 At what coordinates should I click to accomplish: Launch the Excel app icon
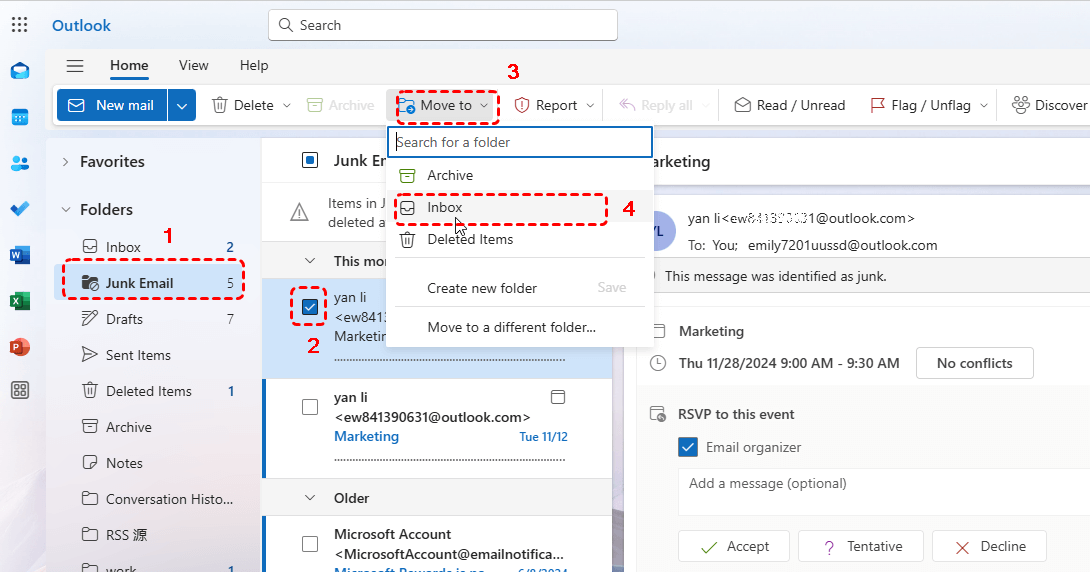[x=19, y=301]
